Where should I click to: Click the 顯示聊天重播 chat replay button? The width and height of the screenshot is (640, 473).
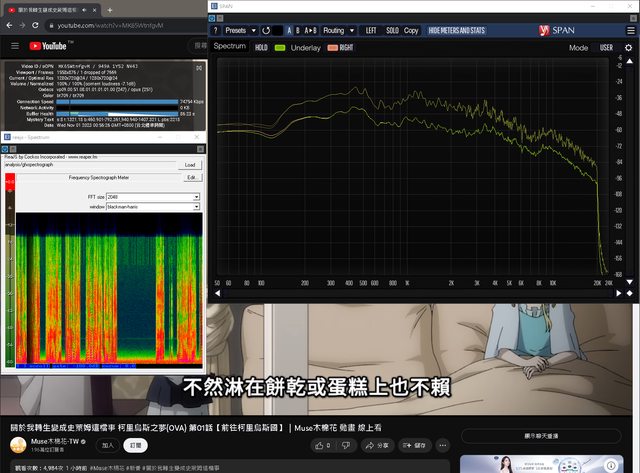(541, 436)
